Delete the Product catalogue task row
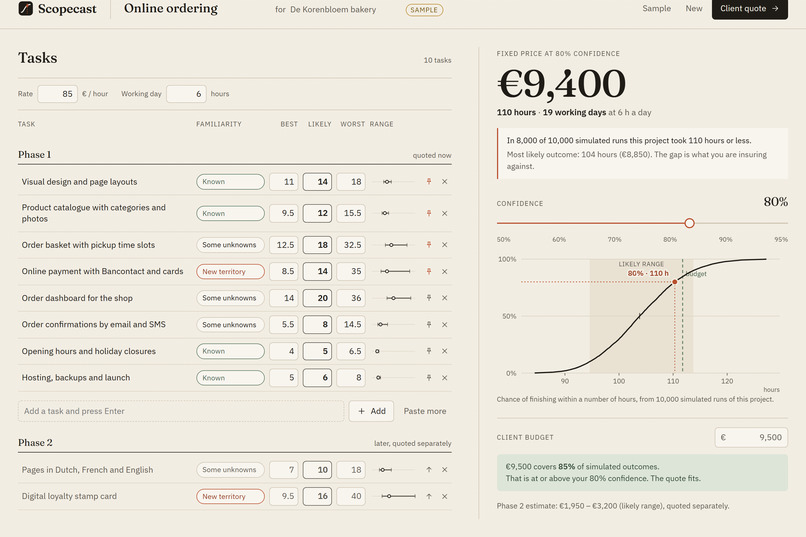The width and height of the screenshot is (806, 537). pos(445,213)
